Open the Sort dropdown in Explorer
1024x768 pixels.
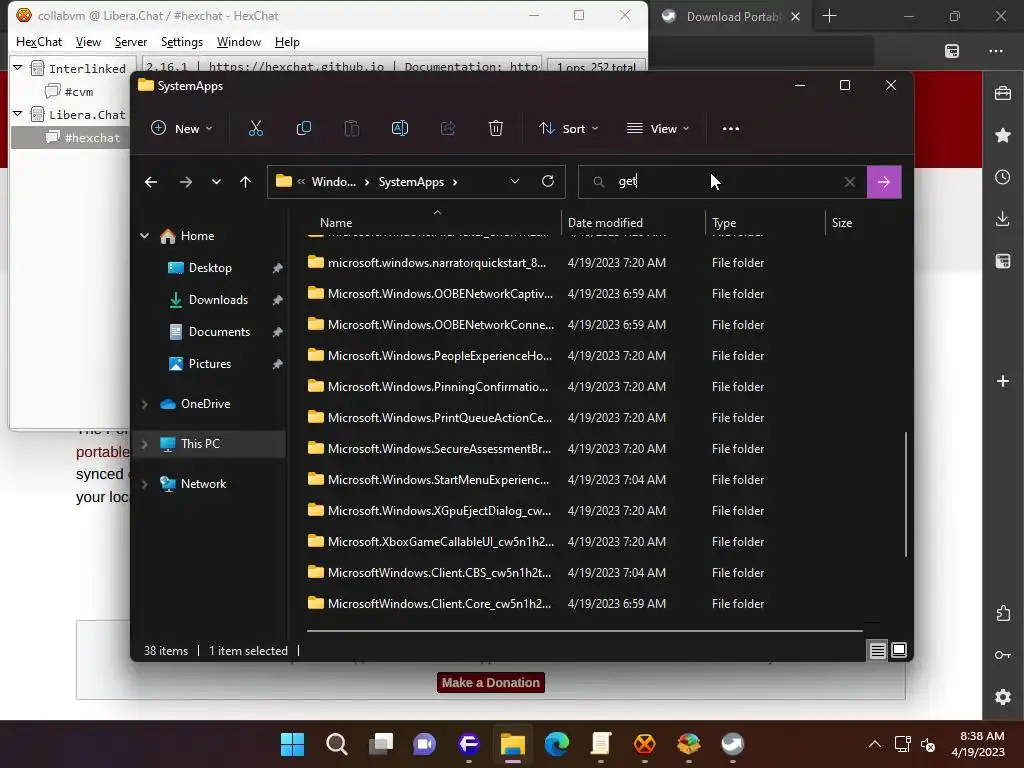pyautogui.click(x=568, y=129)
